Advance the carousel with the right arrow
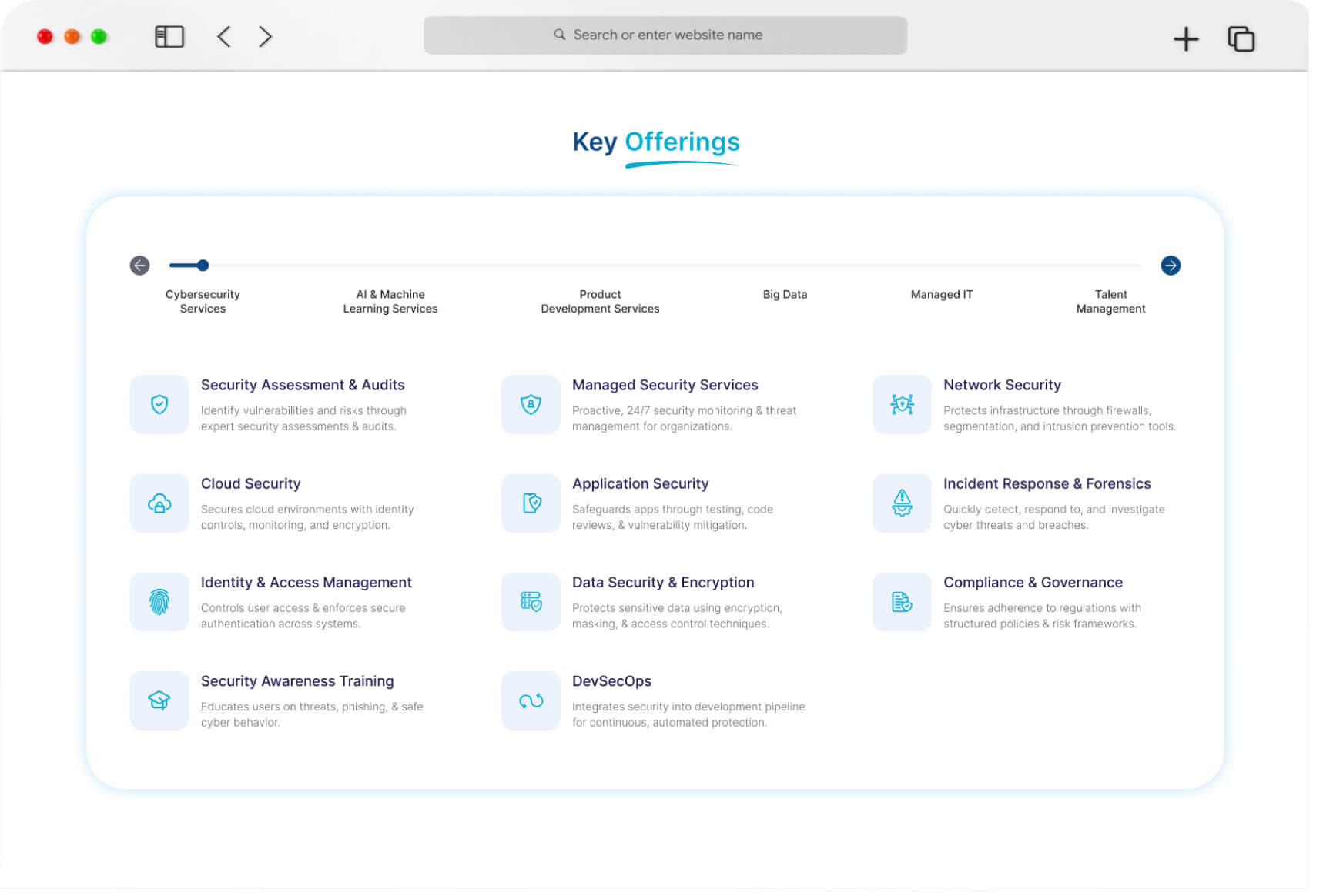 click(x=1171, y=265)
